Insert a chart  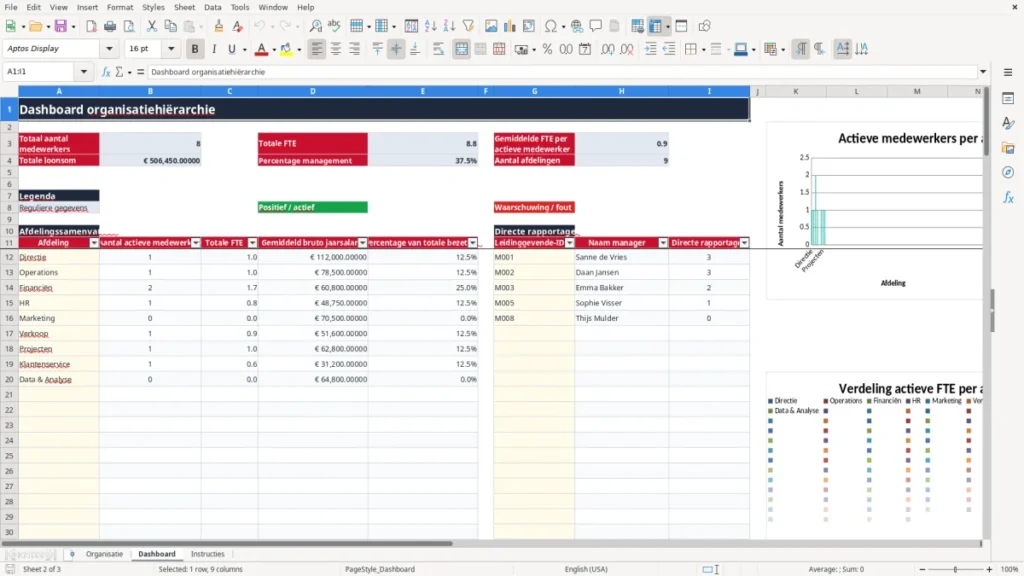[x=510, y=26]
